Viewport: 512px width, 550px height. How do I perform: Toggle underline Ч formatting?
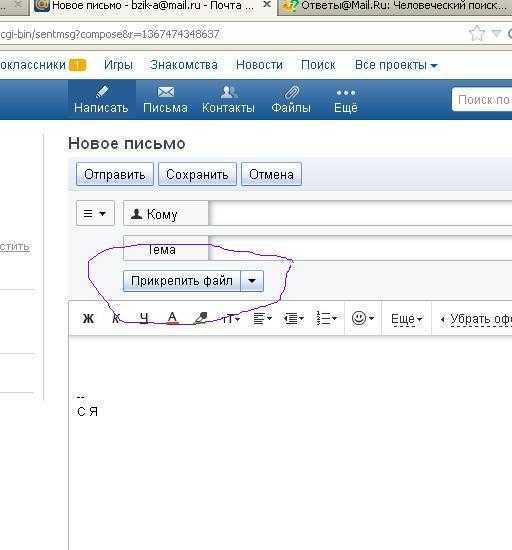click(144, 318)
